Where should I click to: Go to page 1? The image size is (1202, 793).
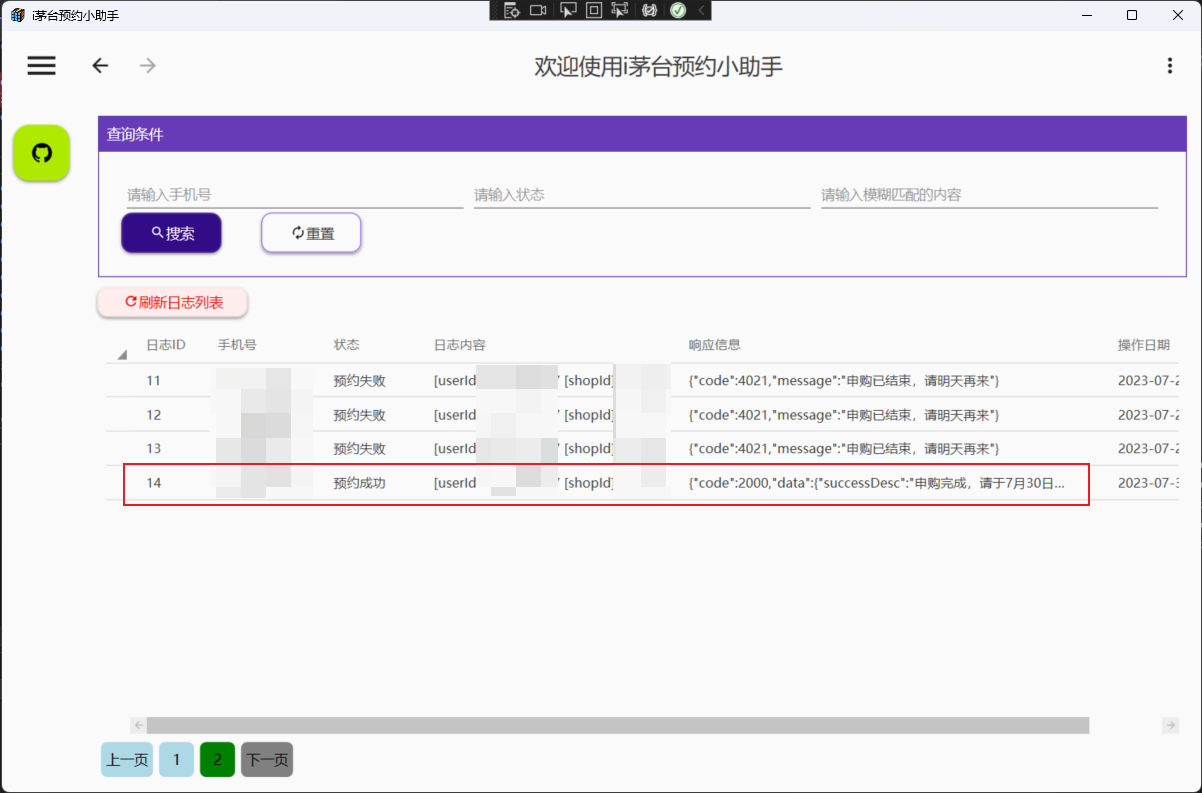pos(177,760)
